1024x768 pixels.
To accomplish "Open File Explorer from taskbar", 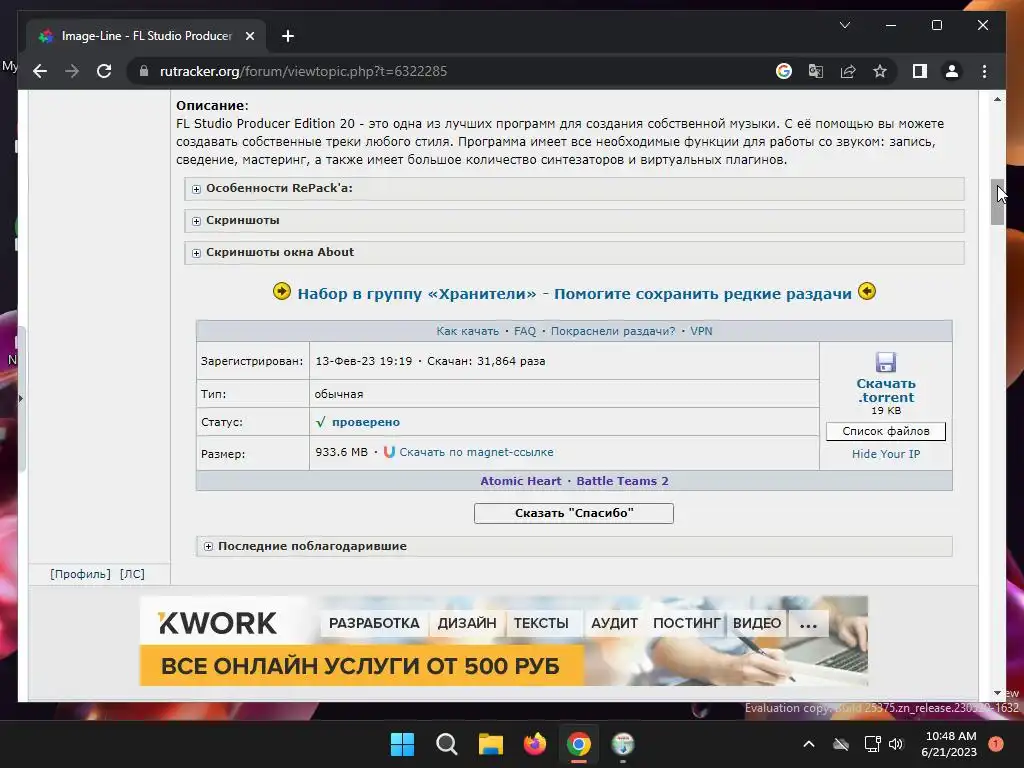I will tap(490, 744).
